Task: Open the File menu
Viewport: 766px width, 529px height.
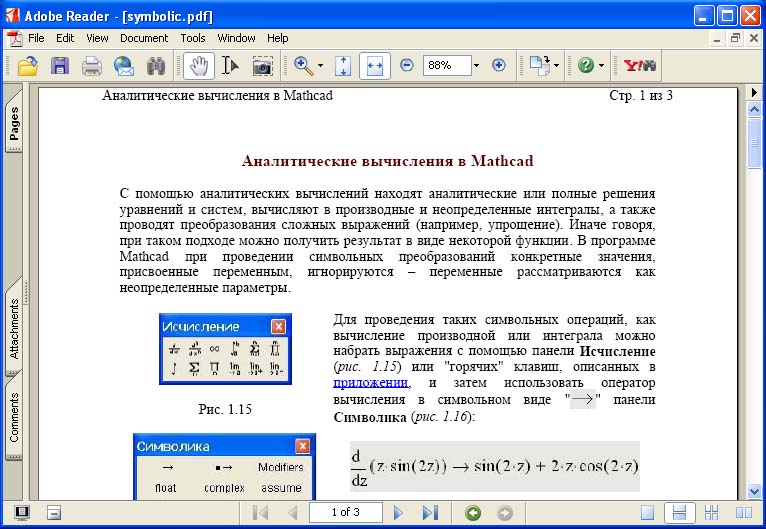Action: [36, 38]
